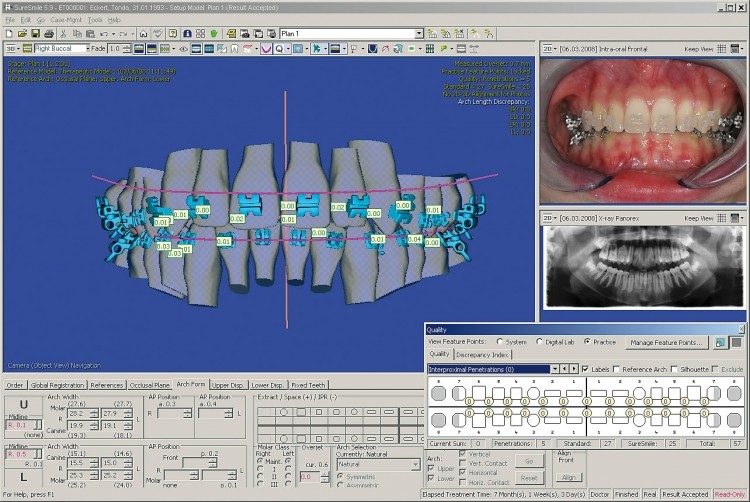Click the Open folder icon
Viewport: 750px width, 502px height.
coord(22,33)
